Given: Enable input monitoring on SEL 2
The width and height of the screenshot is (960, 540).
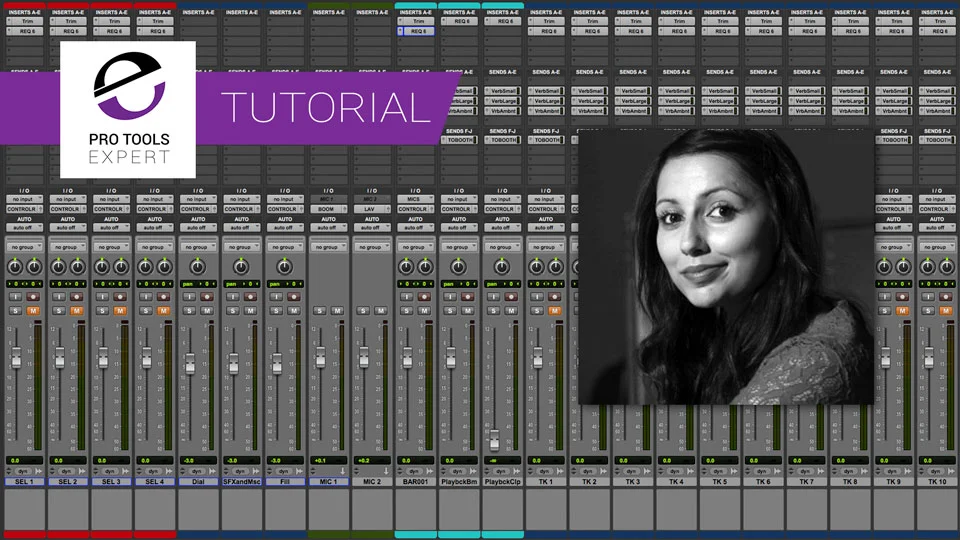Looking at the screenshot, I should coord(58,297).
